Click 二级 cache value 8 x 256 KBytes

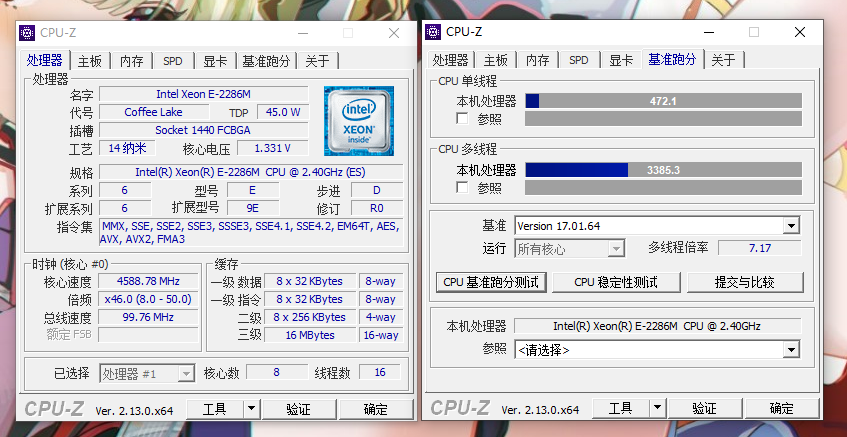pos(310,317)
